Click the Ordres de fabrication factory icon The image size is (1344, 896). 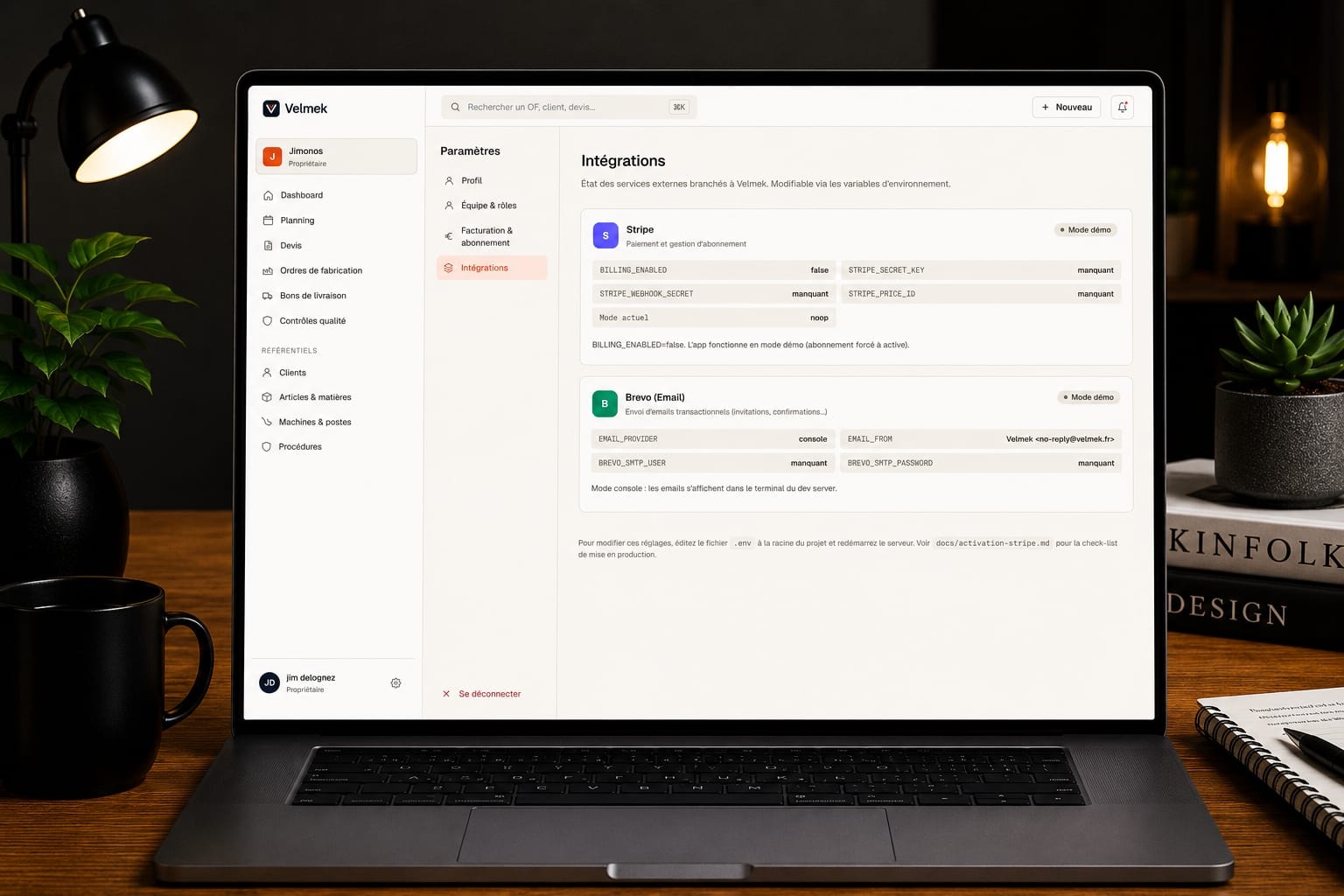268,271
